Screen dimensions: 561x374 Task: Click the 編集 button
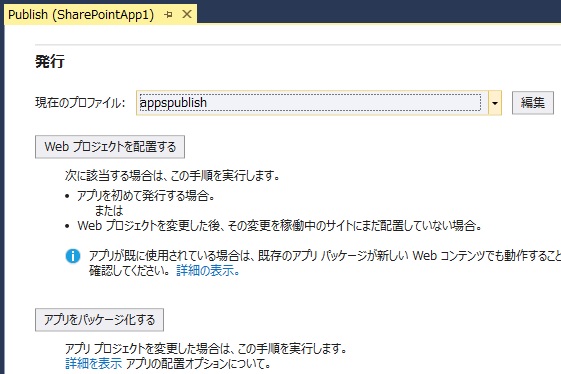click(533, 103)
